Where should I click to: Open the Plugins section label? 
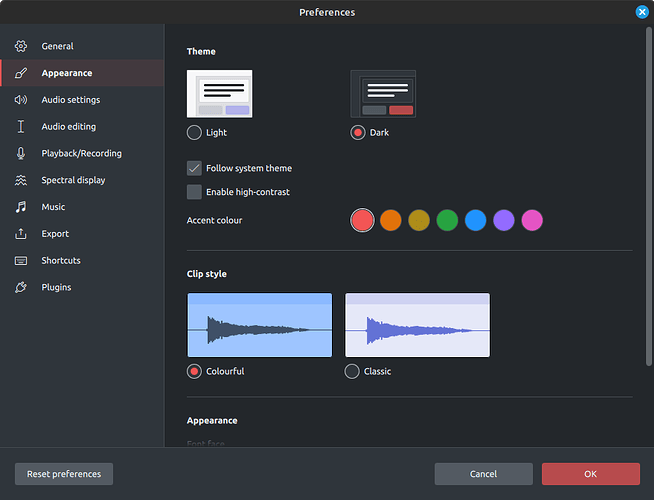pos(56,287)
